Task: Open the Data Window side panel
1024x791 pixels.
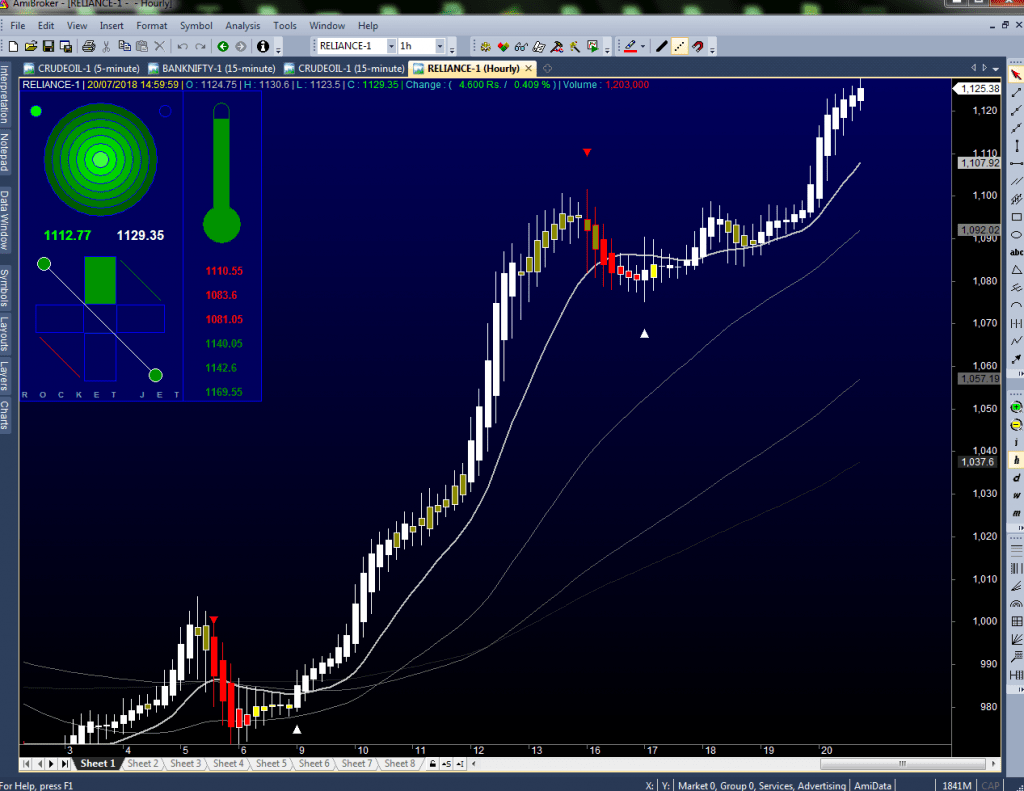Action: pyautogui.click(x=5, y=220)
